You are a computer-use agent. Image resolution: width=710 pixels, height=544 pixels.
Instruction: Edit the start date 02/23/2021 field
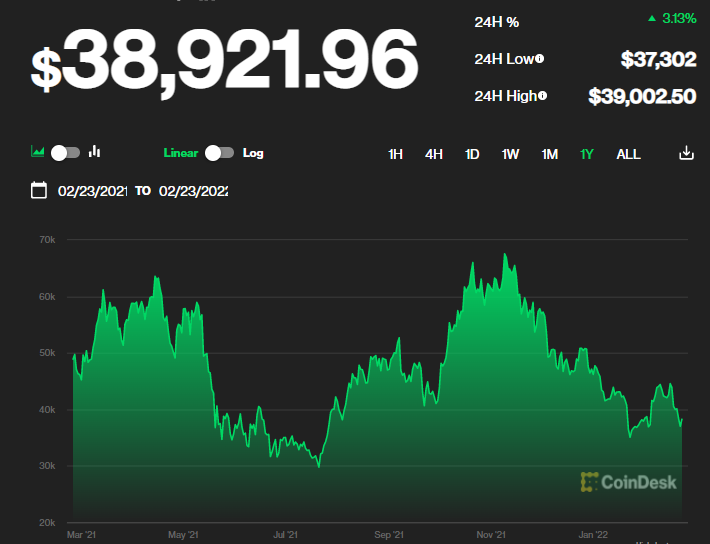point(92,191)
